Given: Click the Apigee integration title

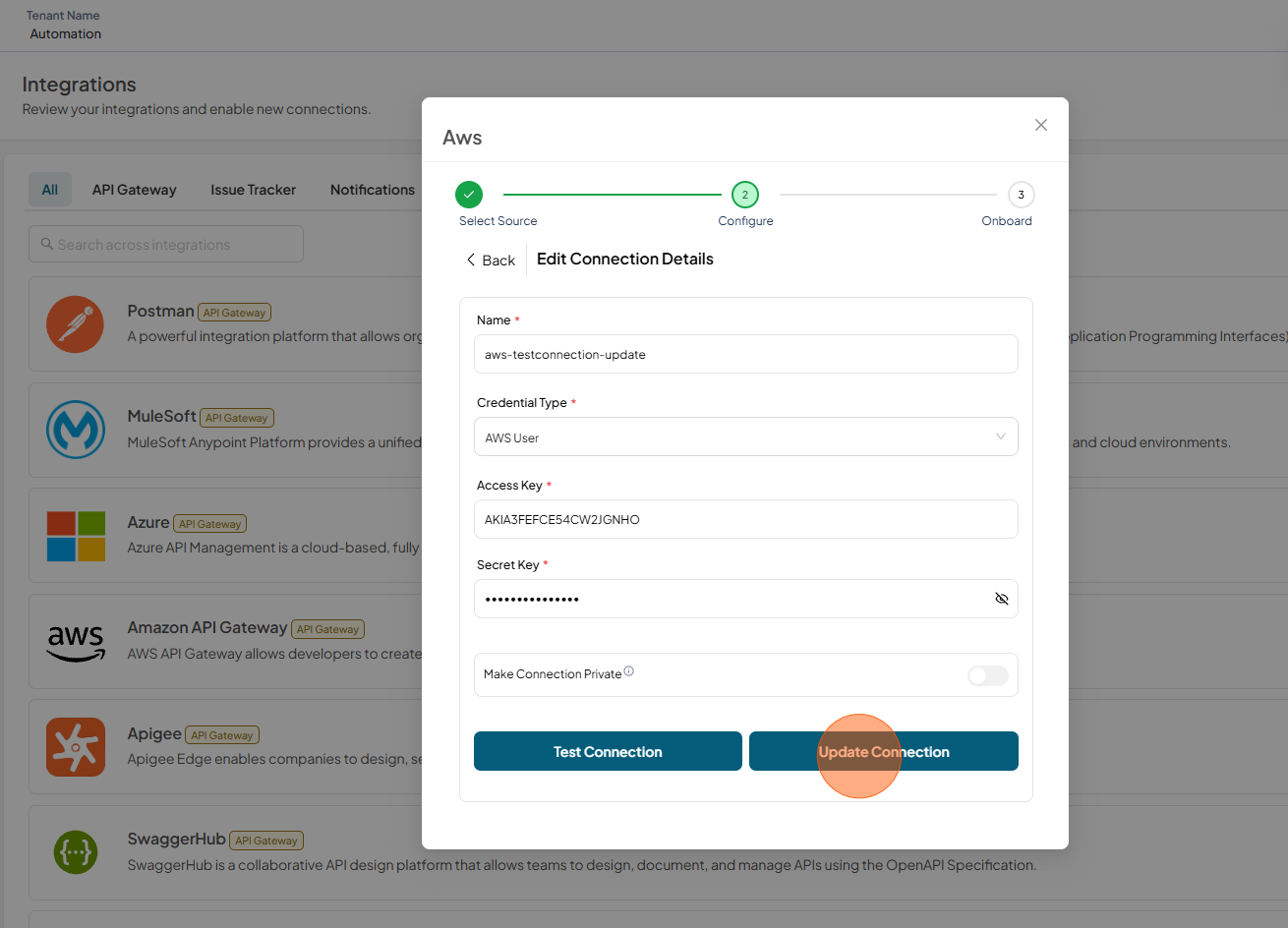Looking at the screenshot, I should pos(154,733).
